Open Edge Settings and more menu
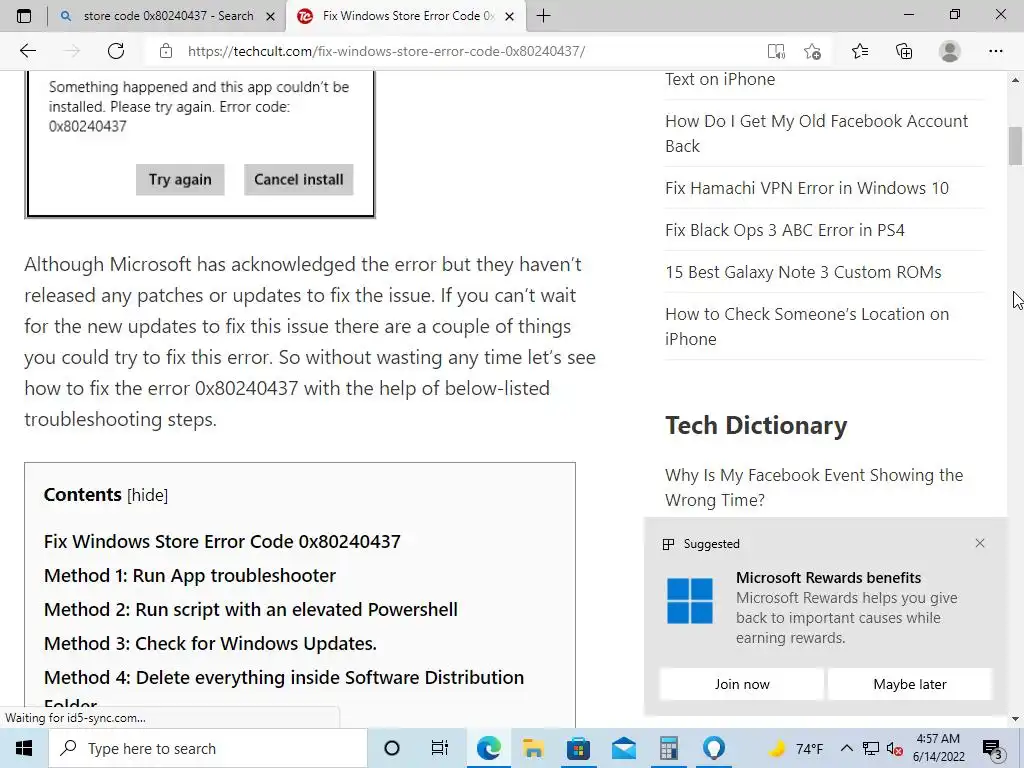 pos(995,51)
